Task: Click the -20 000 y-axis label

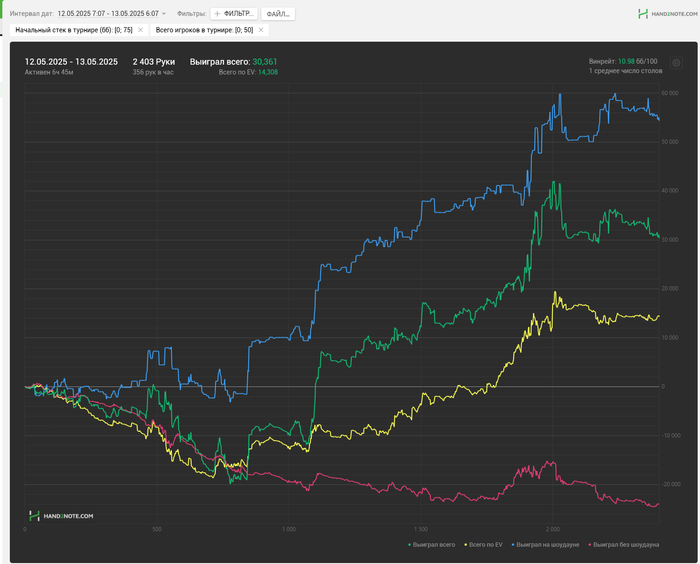Action: pos(671,484)
